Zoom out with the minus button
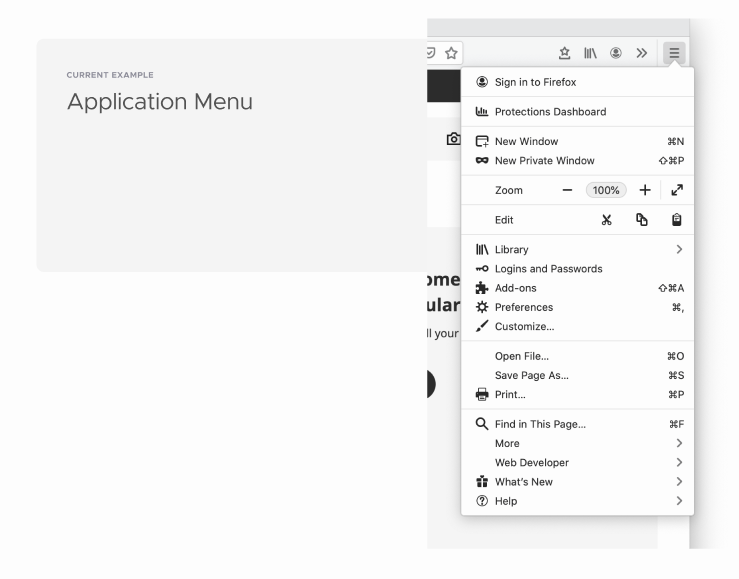The height and width of the screenshot is (579, 739). click(x=567, y=190)
